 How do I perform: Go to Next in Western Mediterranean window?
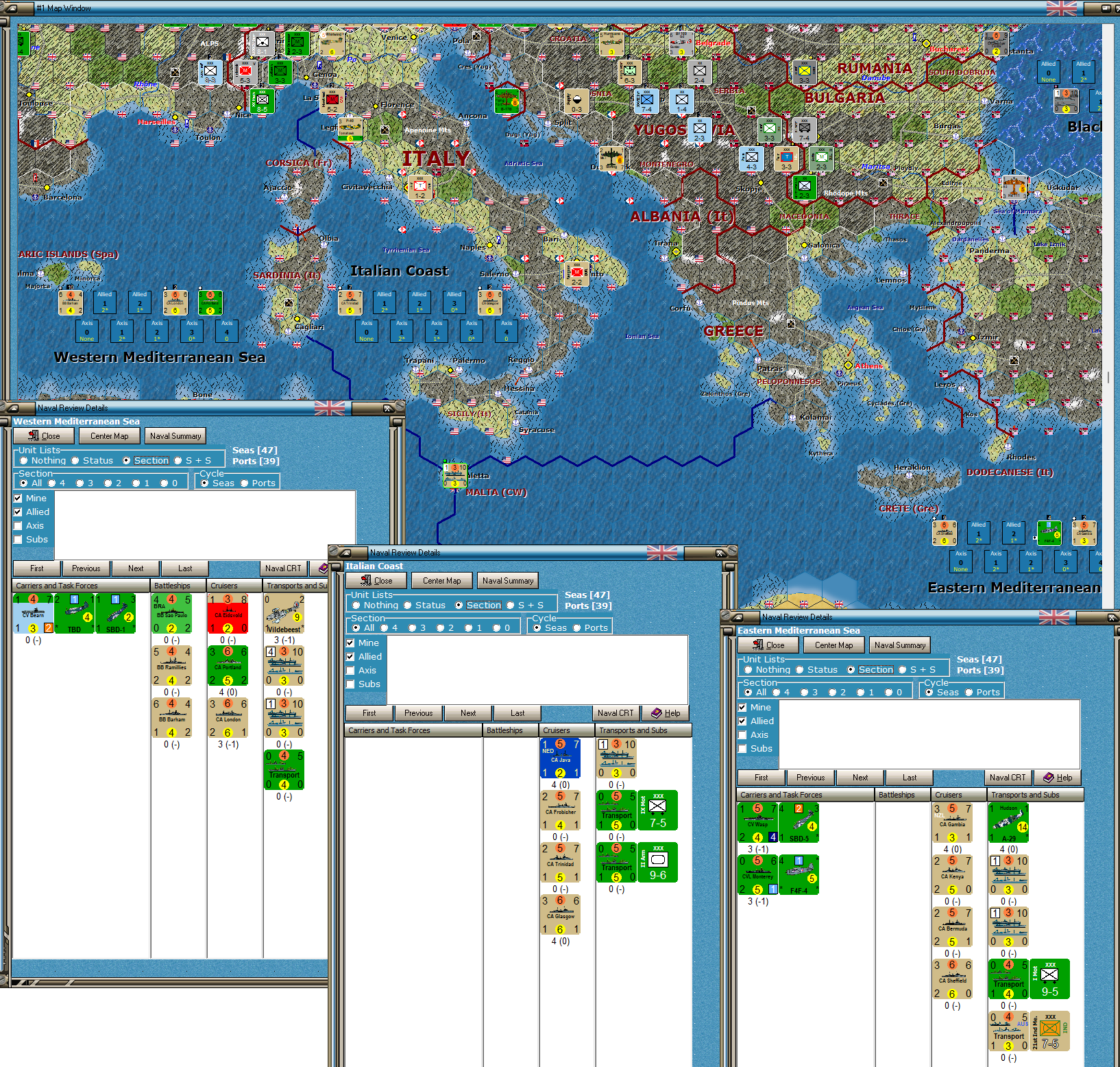(x=136, y=568)
